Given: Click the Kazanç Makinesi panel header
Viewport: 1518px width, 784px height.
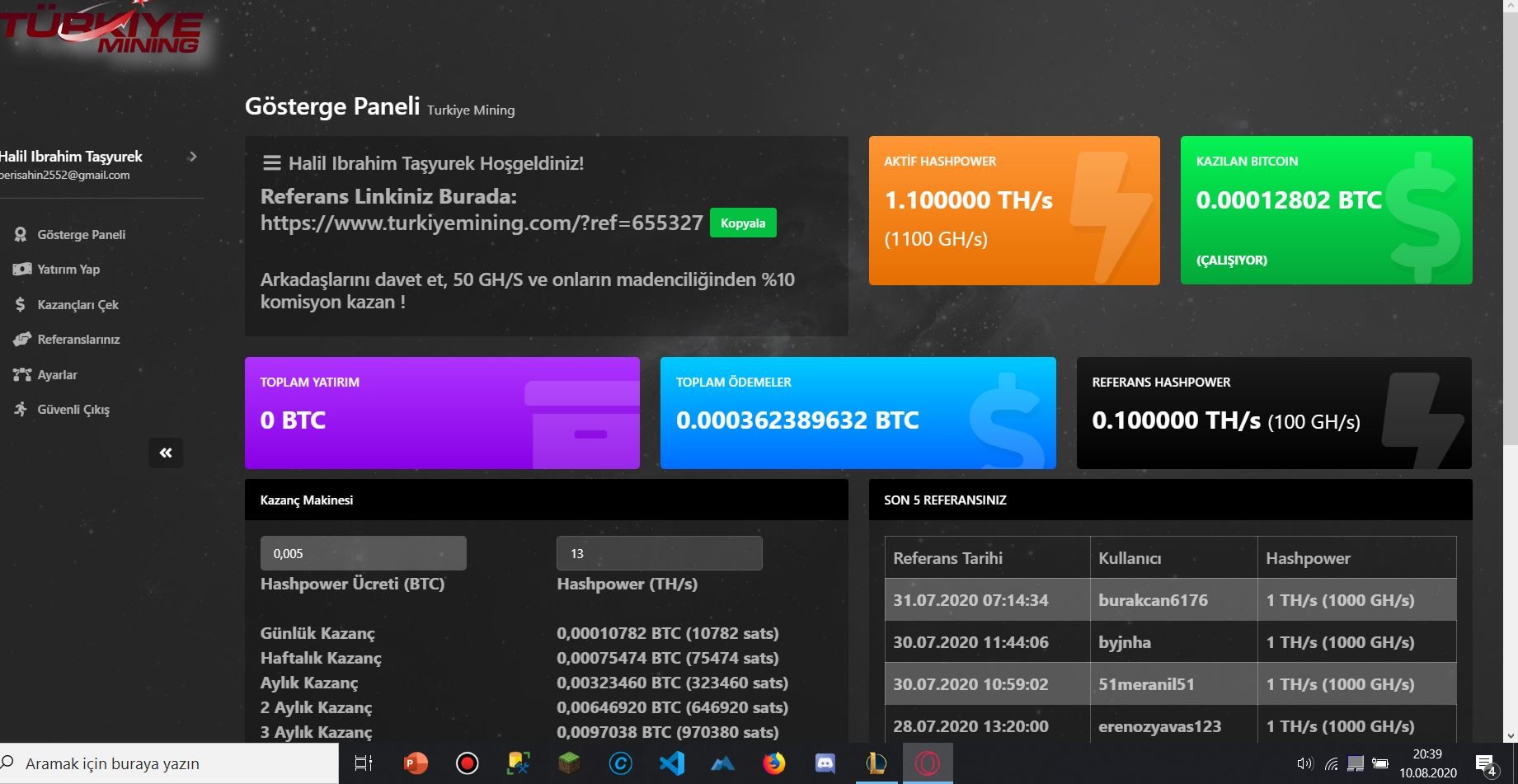Looking at the screenshot, I should 546,500.
